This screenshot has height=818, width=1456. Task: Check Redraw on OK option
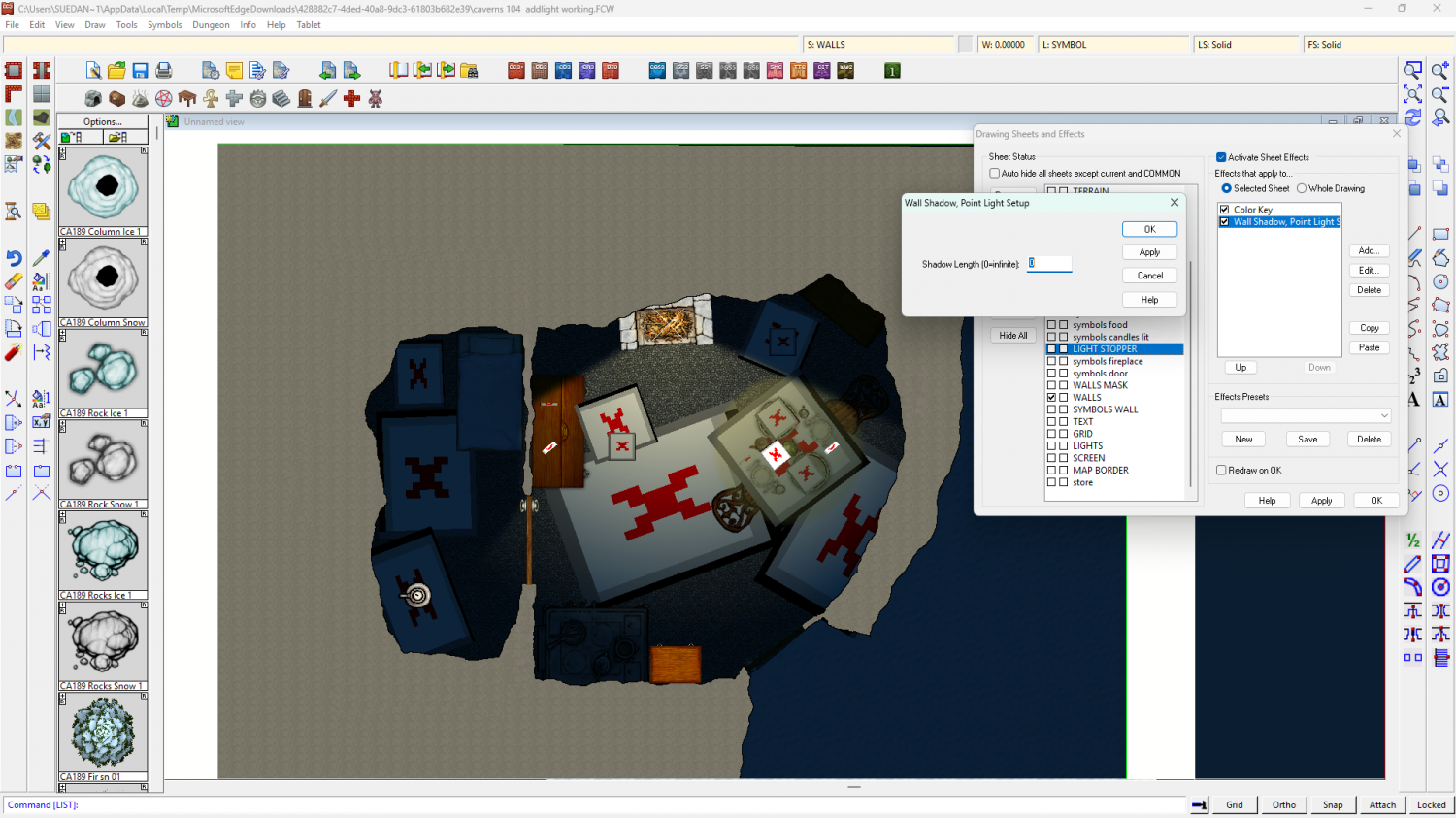click(x=1221, y=471)
